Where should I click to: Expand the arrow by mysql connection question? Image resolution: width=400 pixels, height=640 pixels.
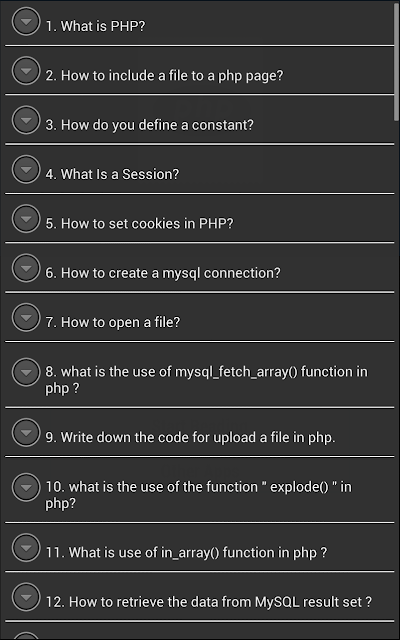click(x=26, y=268)
